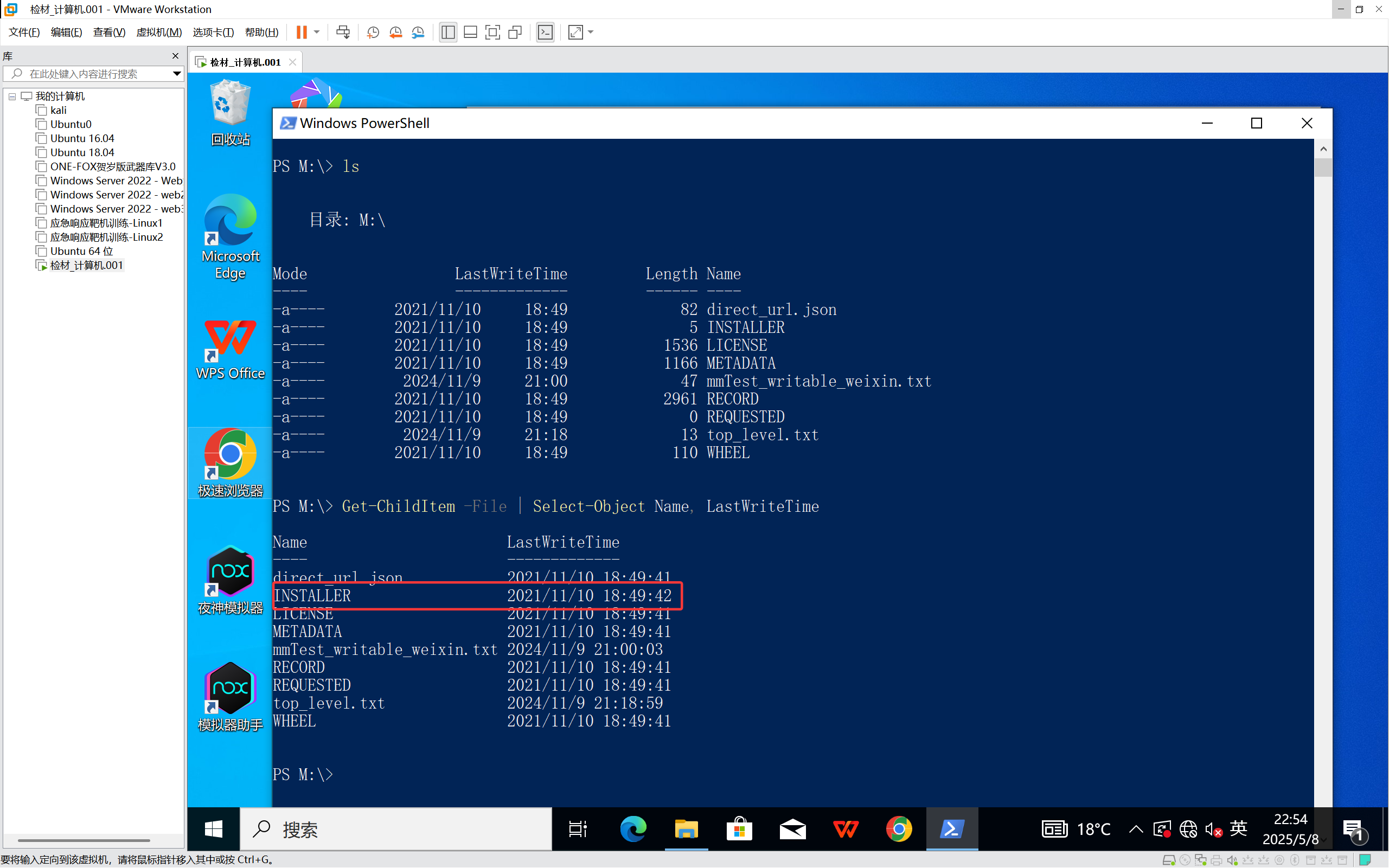Open the console view toolbar icon

point(545,32)
